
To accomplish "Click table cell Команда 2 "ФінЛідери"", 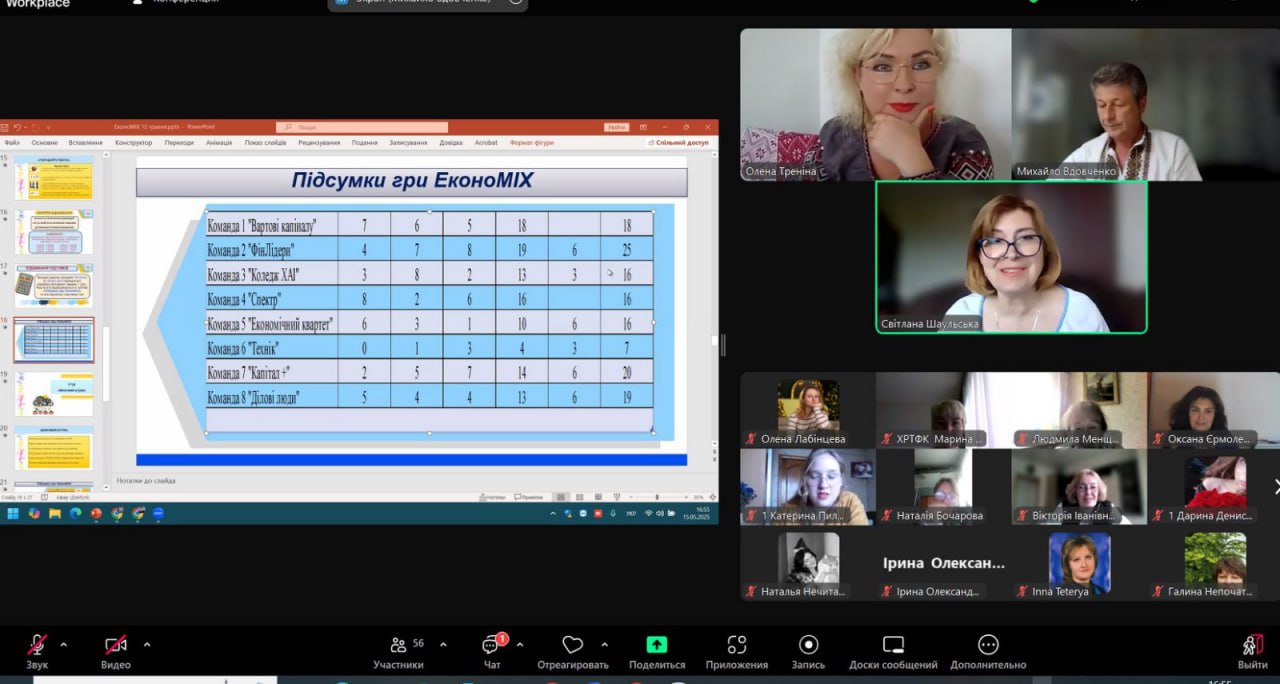I will click(x=272, y=249).
